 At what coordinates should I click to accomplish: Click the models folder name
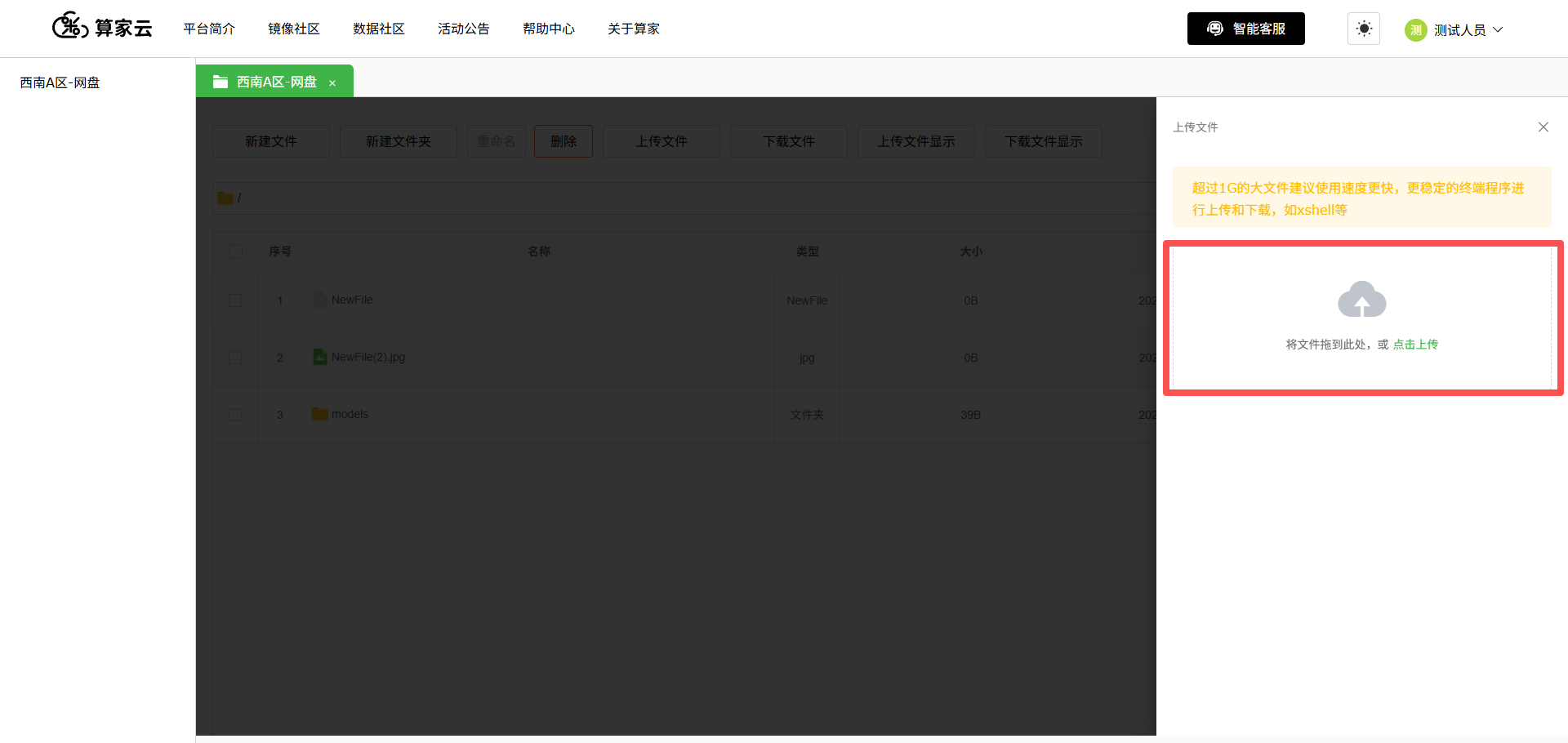click(x=350, y=414)
